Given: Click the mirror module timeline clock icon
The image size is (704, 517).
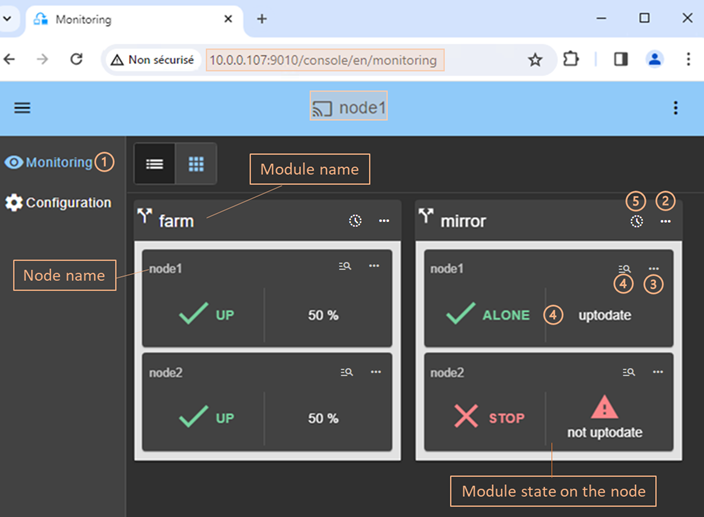Looking at the screenshot, I should coord(637,221).
